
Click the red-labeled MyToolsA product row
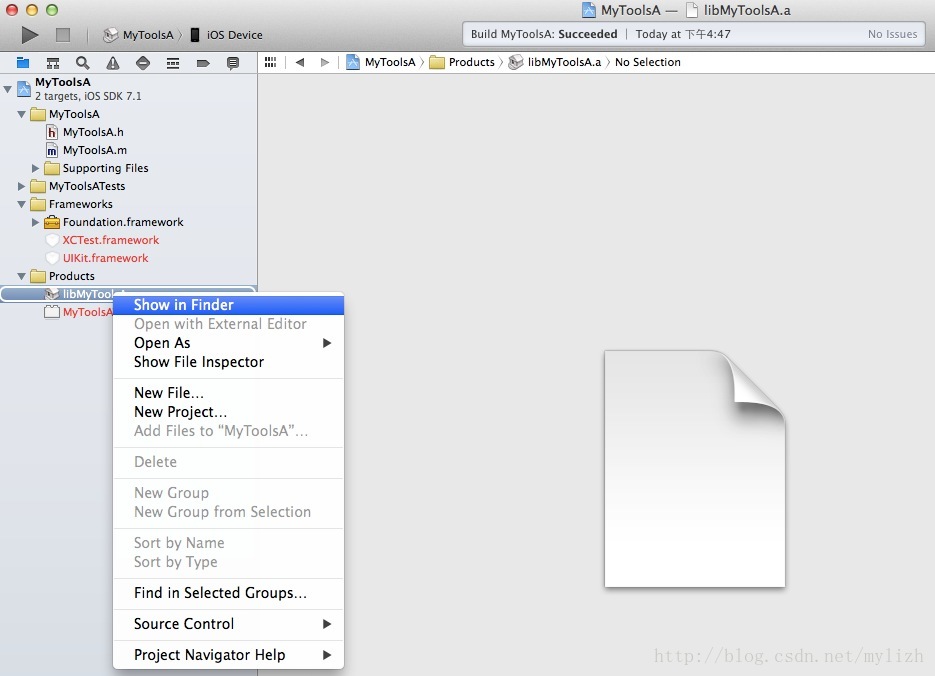[x=79, y=312]
